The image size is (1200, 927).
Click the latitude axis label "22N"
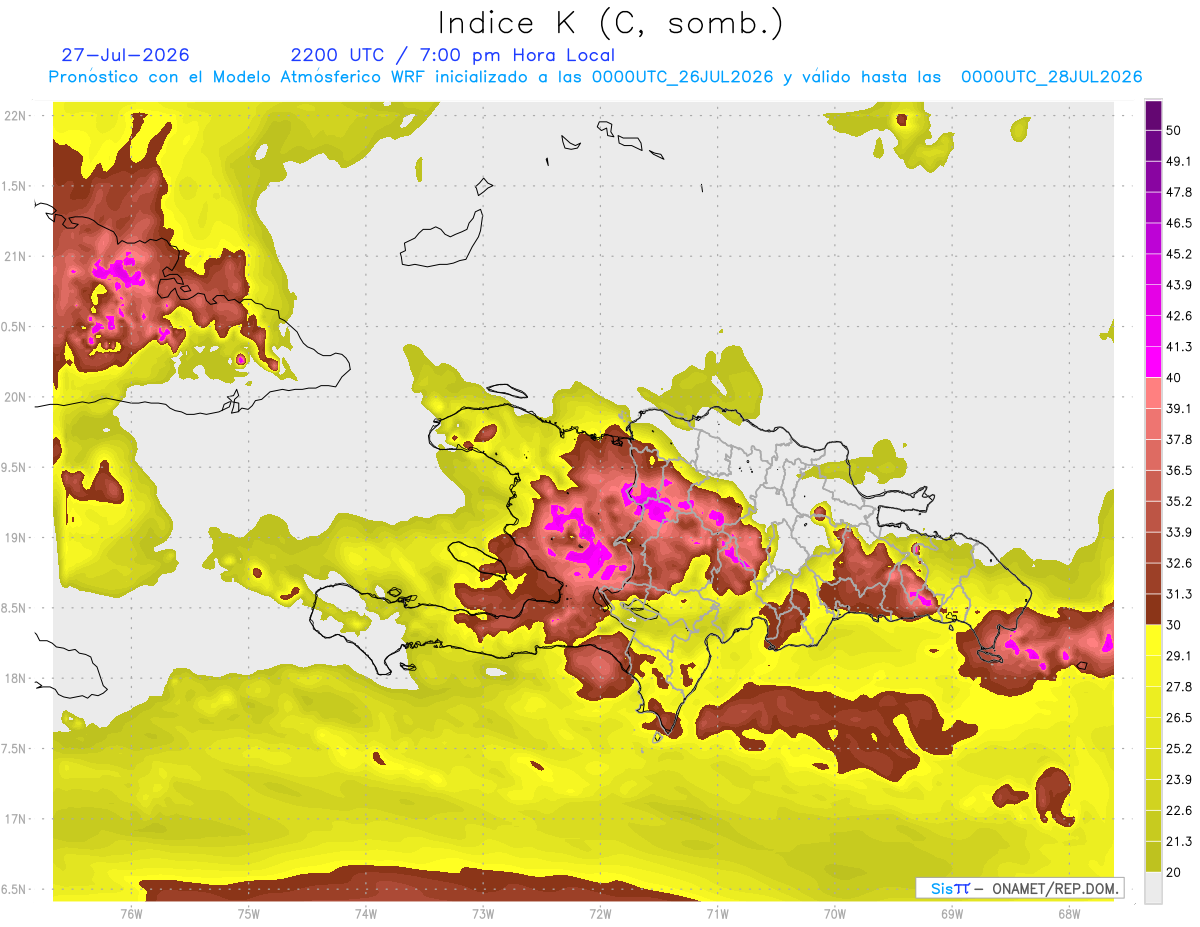(x=17, y=116)
